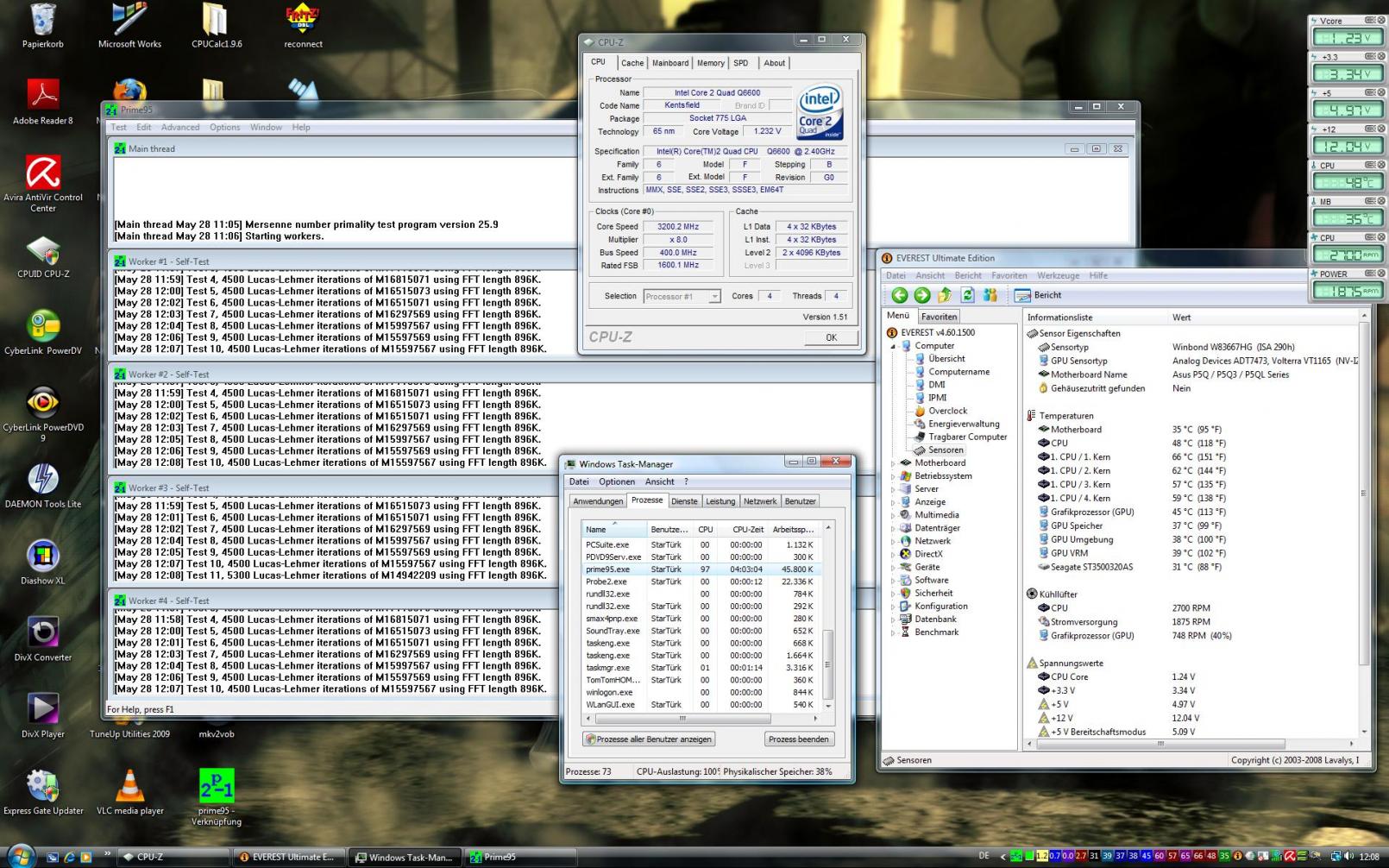
Task: Open the Advanced menu in Prime95
Action: pyautogui.click(x=180, y=128)
